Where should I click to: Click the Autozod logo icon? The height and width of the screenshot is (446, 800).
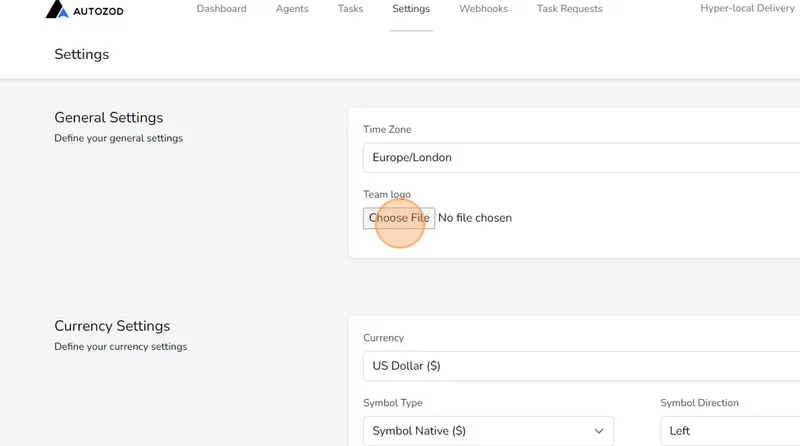point(57,10)
